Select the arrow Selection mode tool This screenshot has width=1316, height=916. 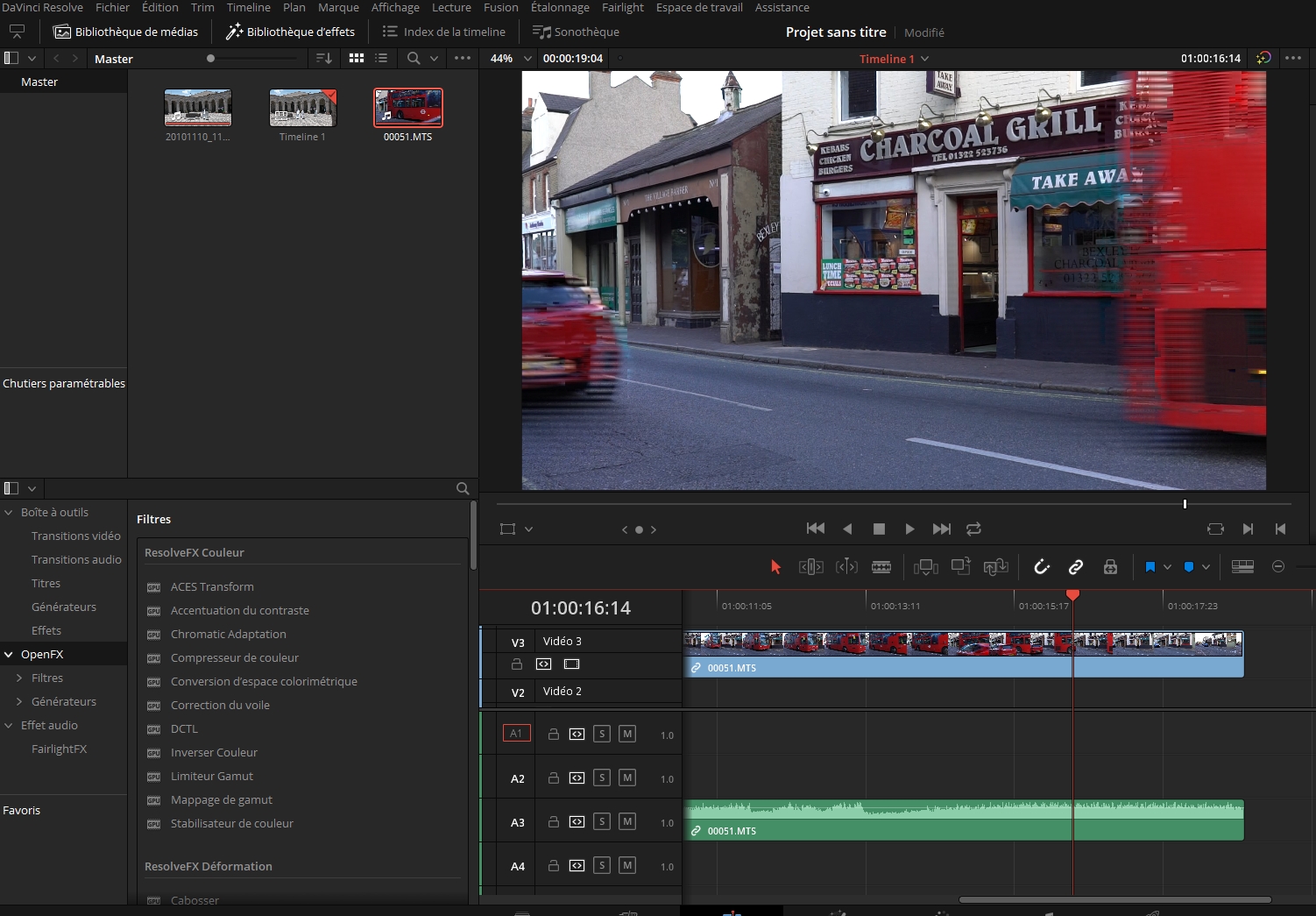click(775, 567)
